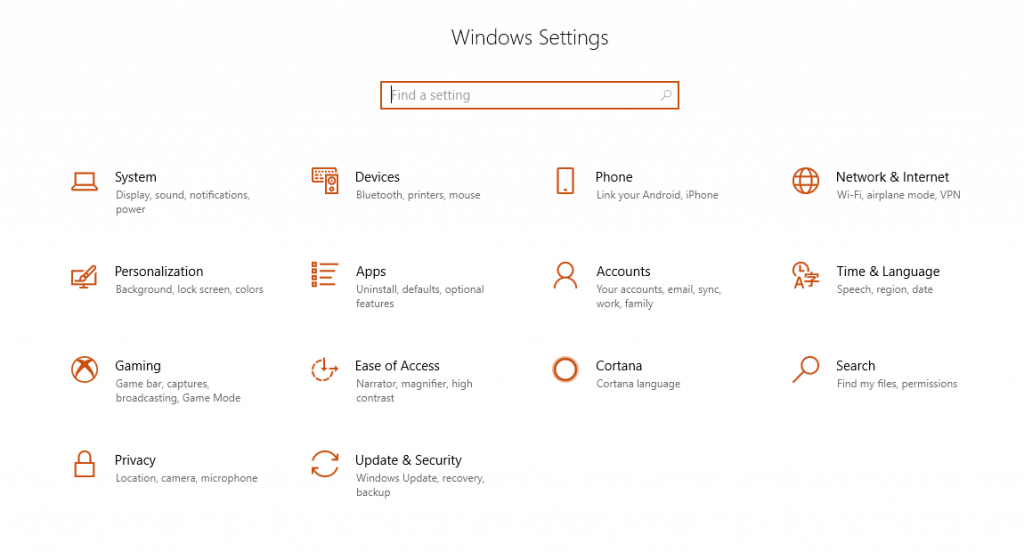Click the Ease of Access icon
Image resolution: width=1024 pixels, height=552 pixels.
325,370
